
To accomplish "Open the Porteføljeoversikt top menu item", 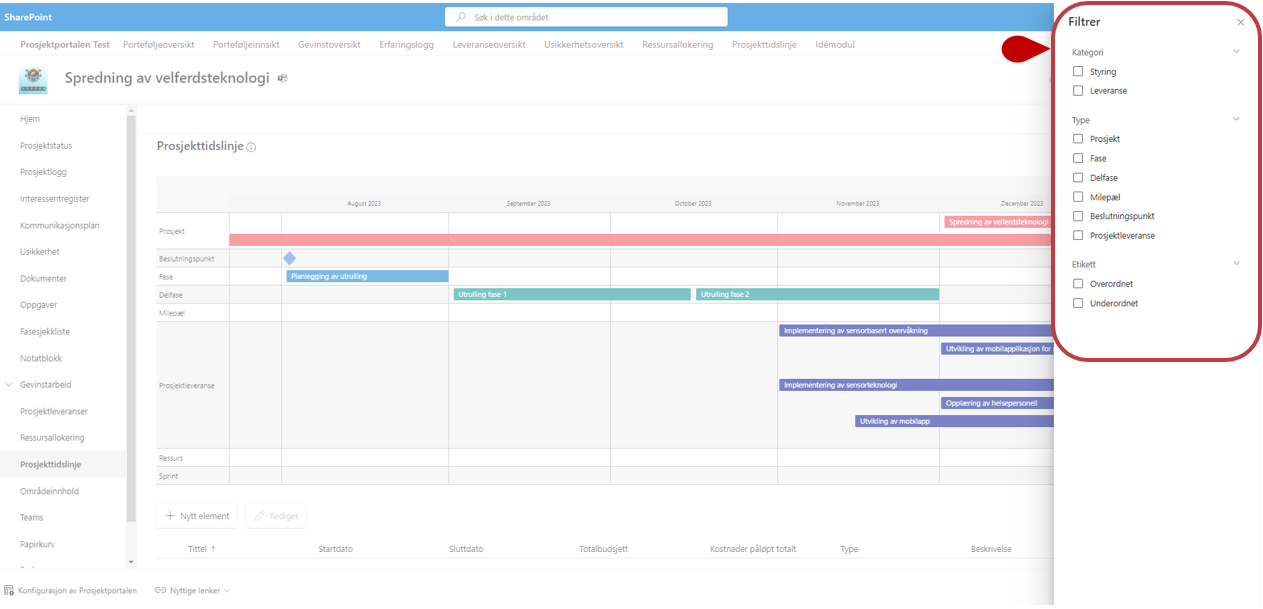I will pyautogui.click(x=158, y=45).
